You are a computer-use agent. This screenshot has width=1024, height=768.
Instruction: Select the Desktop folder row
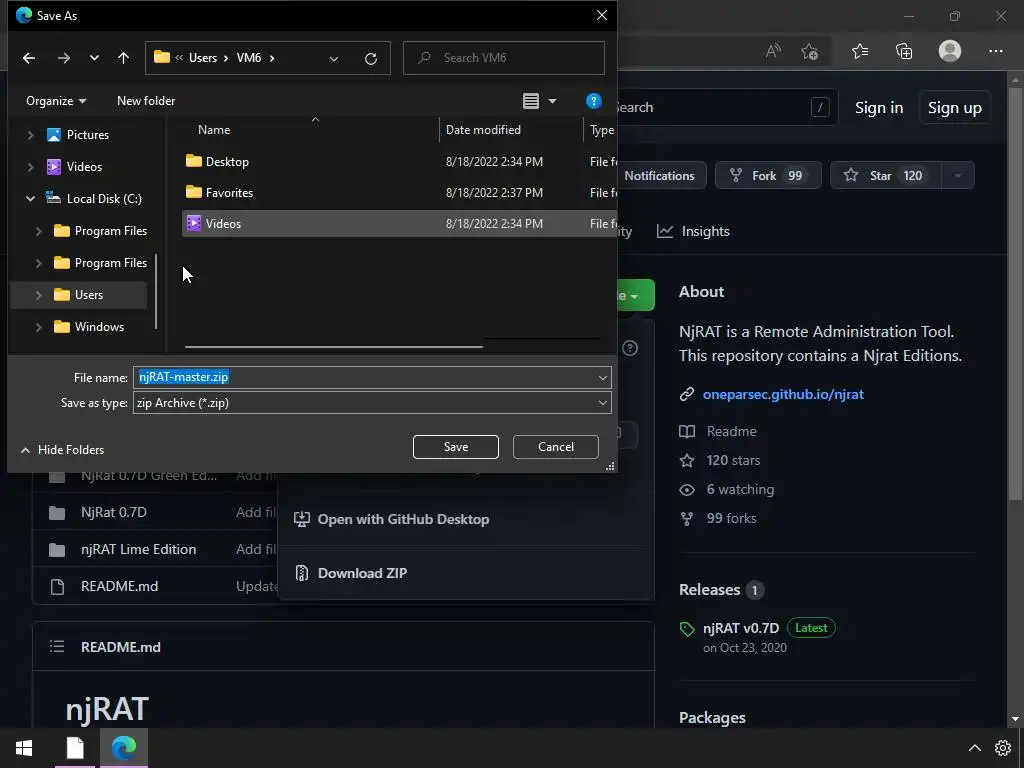399,161
